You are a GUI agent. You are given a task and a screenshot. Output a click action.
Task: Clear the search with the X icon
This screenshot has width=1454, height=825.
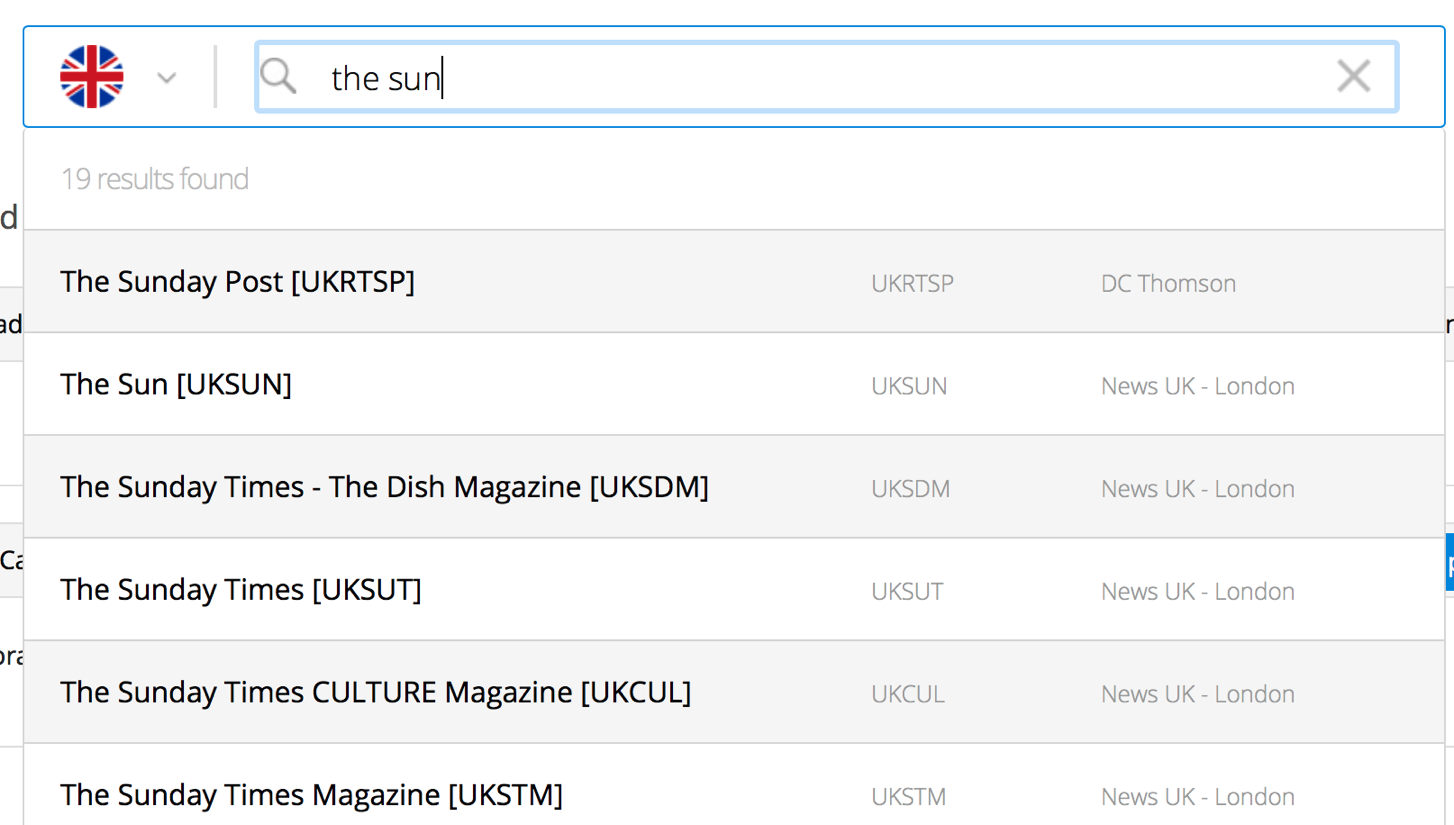click(1353, 76)
